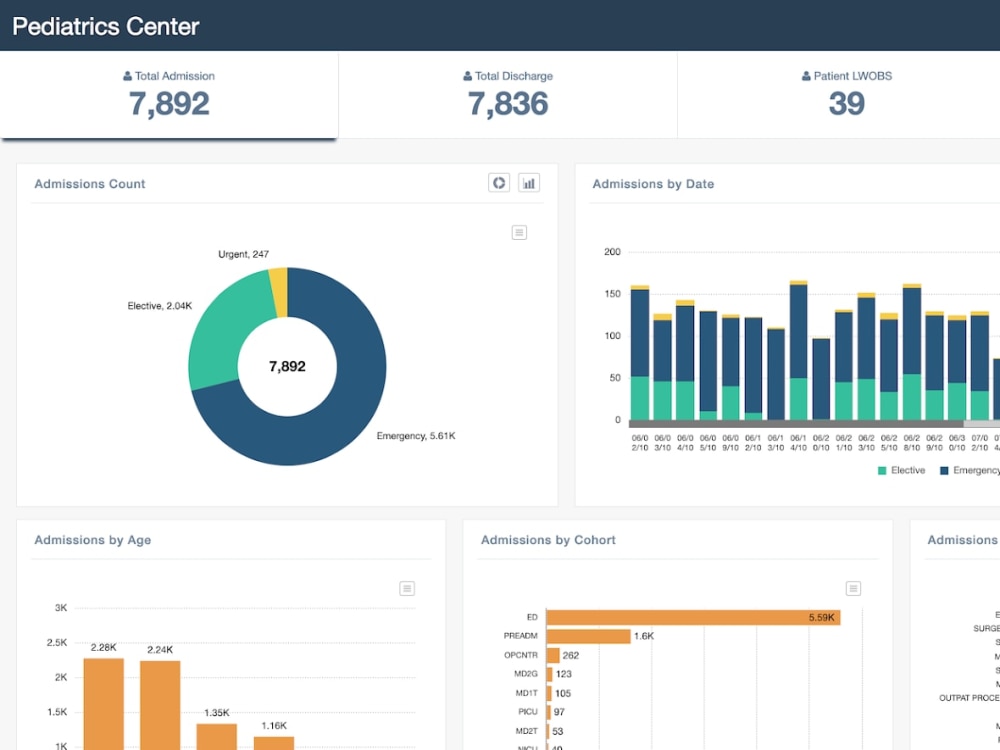This screenshot has width=1000, height=750.
Task: Click the Pediatrics Center header title
Action: click(x=105, y=26)
